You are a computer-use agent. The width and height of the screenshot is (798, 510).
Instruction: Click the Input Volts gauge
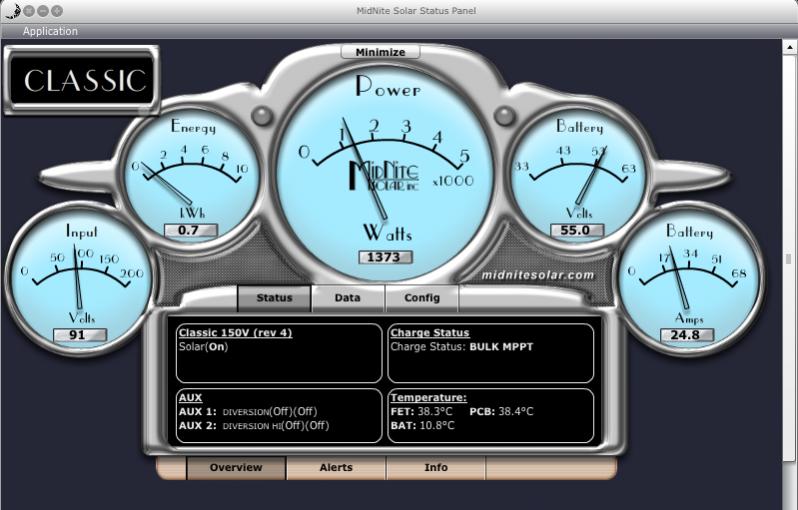80,280
